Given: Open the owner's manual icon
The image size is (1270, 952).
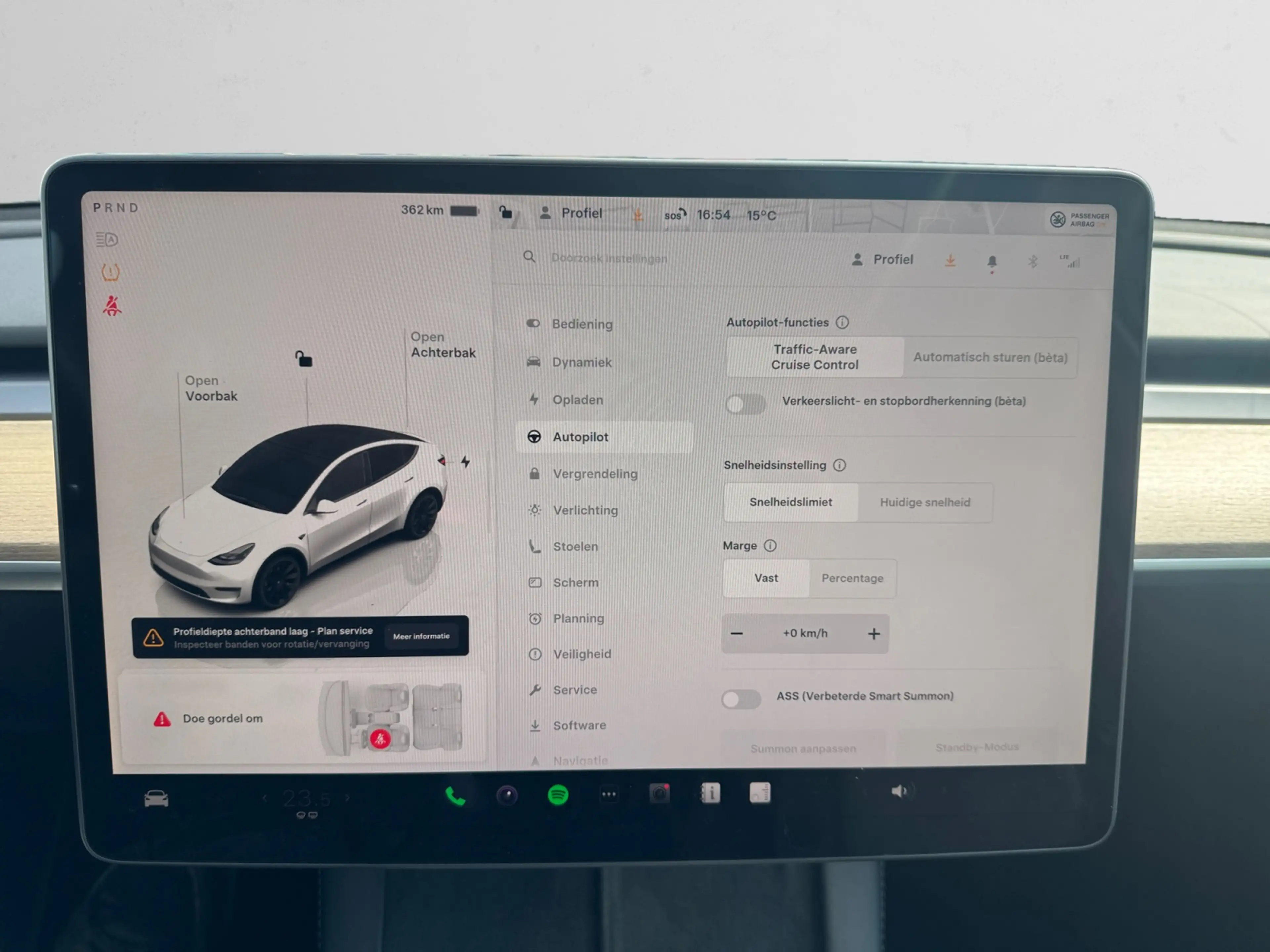Looking at the screenshot, I should (710, 793).
